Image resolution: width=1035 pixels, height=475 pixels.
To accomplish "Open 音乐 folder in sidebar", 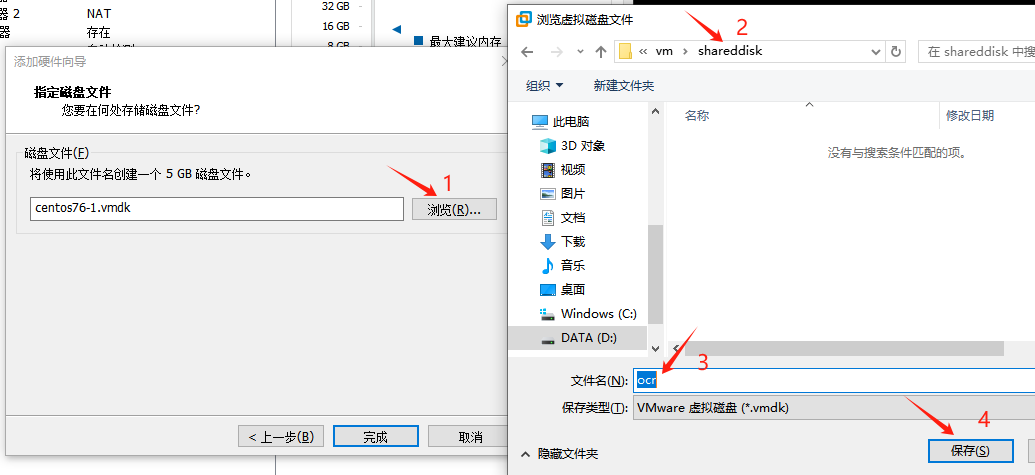I will [563, 265].
